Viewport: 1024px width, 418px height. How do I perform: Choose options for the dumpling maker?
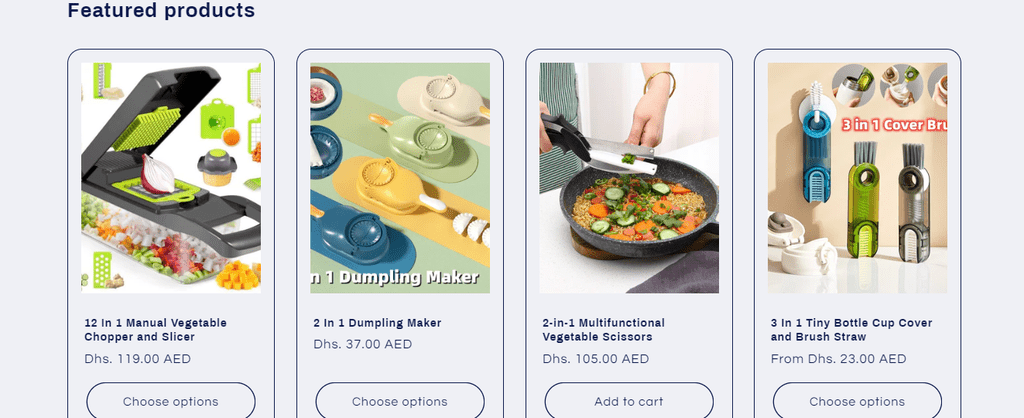pos(400,401)
